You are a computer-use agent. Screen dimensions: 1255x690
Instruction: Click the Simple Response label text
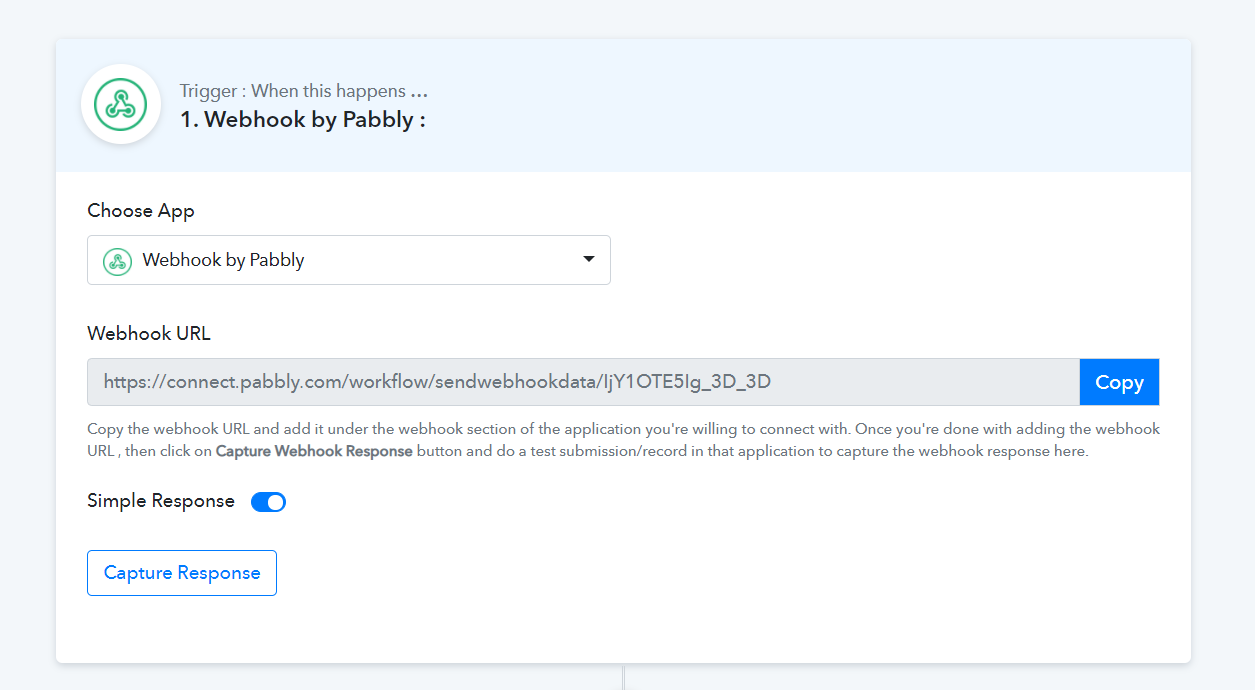coord(161,501)
